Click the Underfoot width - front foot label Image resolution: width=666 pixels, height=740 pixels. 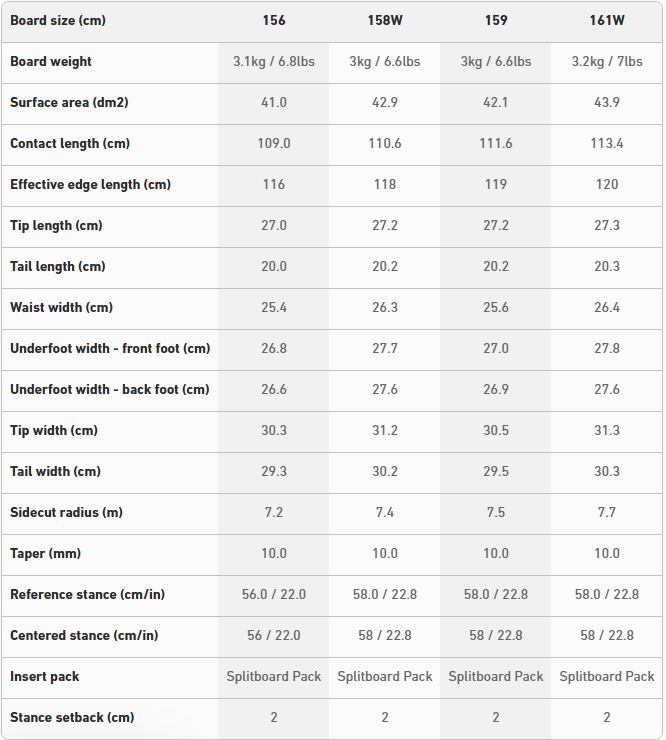[x=110, y=348]
